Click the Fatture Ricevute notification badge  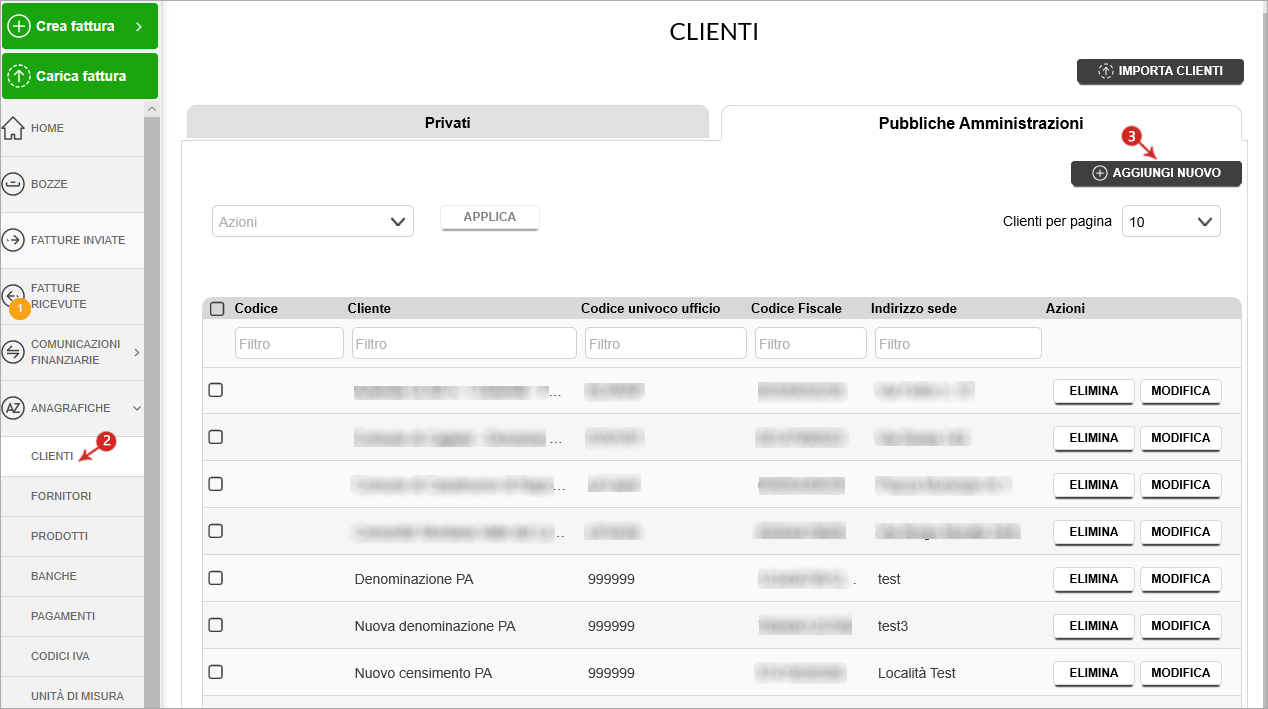[x=18, y=310]
